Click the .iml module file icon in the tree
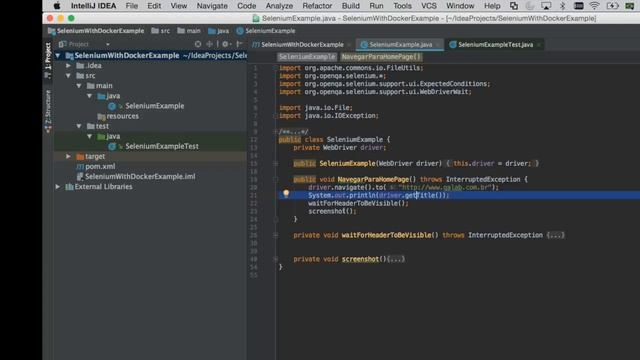 pos(80,176)
